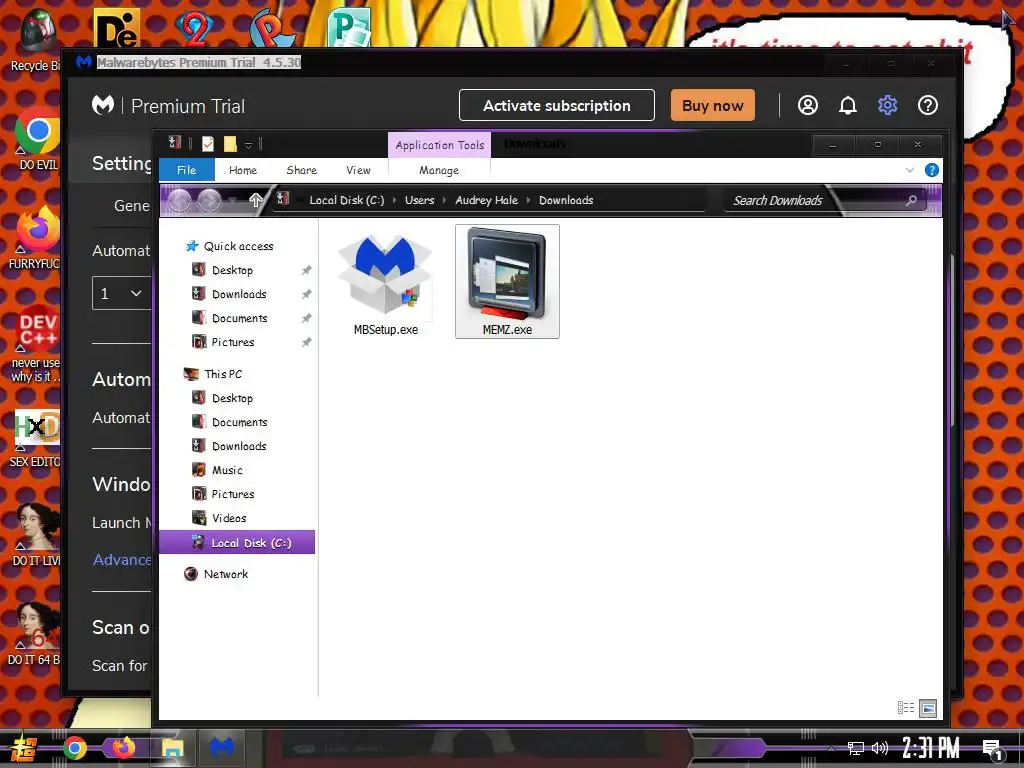Open Malwarebytes taskbar button
This screenshot has height=768, width=1024.
click(222, 748)
